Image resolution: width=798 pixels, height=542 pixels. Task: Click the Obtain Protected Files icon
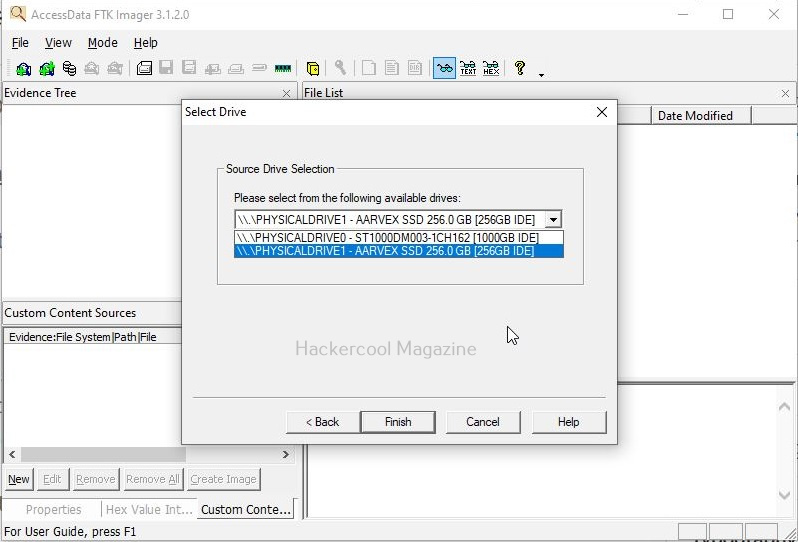pos(313,69)
